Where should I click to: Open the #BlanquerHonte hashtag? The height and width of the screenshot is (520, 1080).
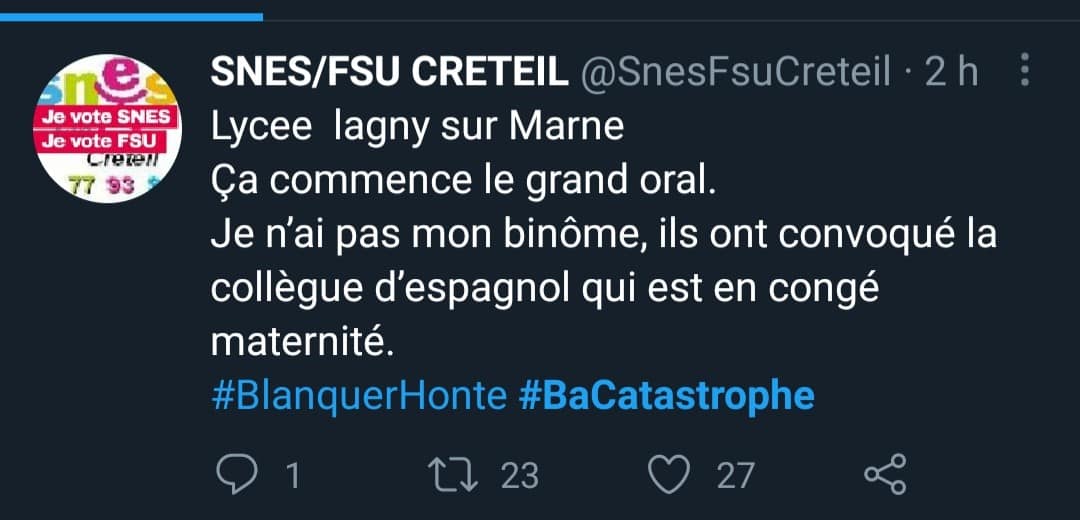360,396
